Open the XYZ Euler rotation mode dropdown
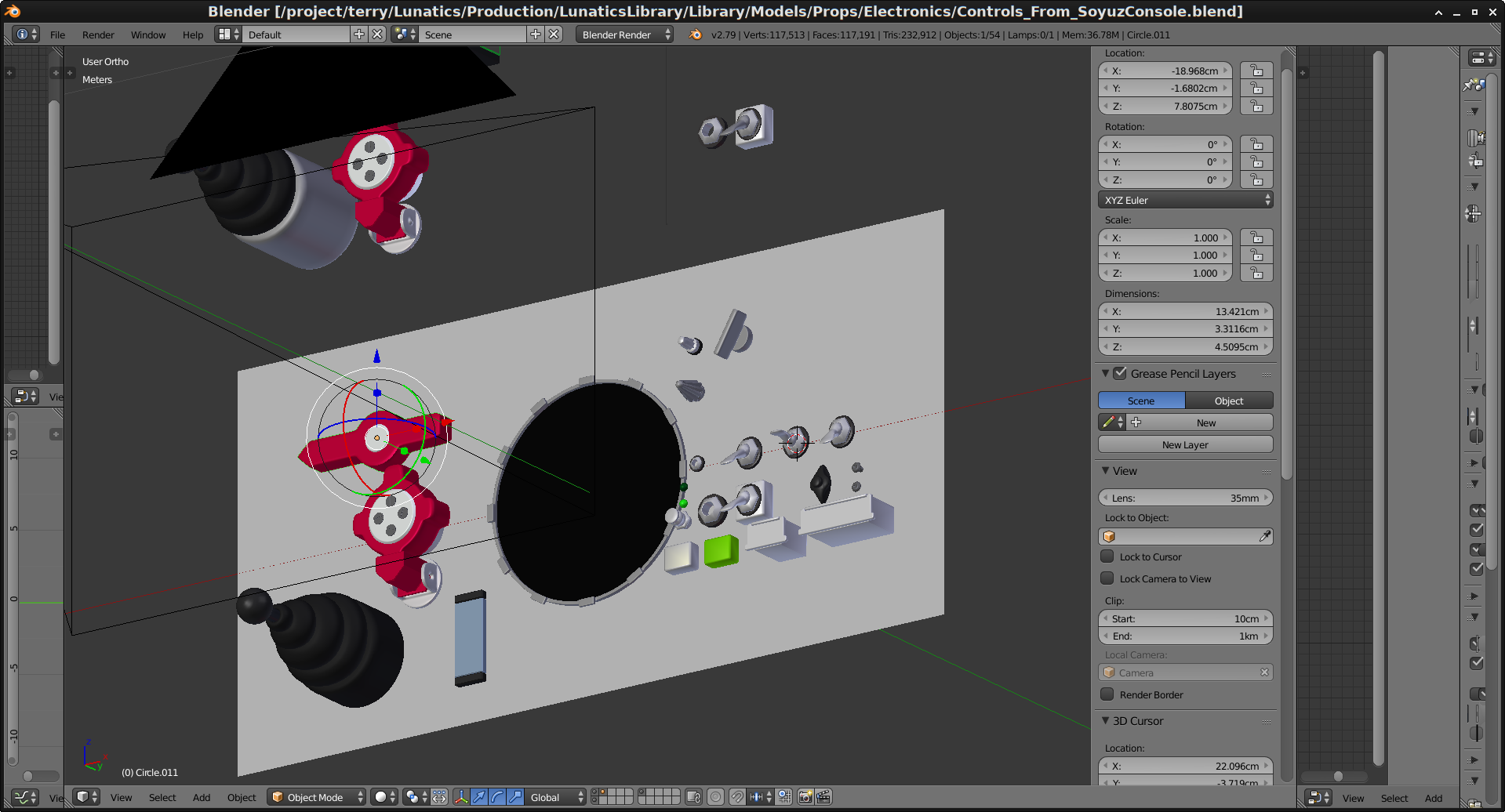This screenshot has width=1505, height=812. point(1185,200)
